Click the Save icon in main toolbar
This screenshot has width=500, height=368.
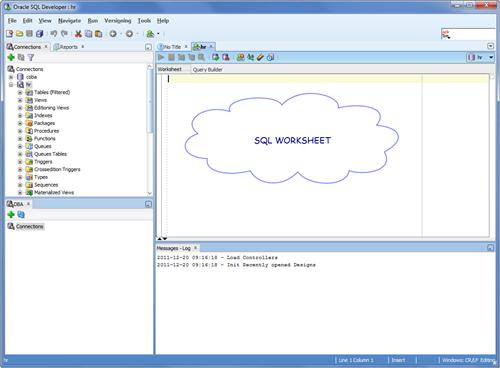29,34
